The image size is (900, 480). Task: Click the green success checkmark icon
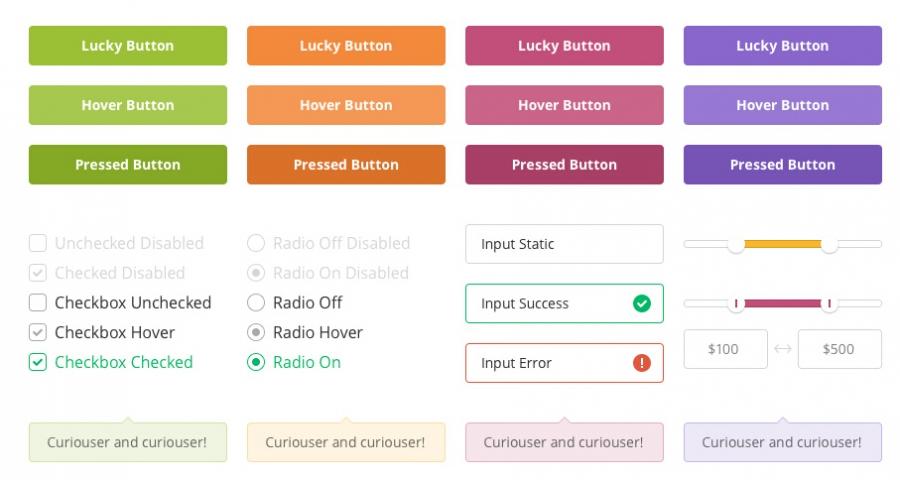coord(642,303)
